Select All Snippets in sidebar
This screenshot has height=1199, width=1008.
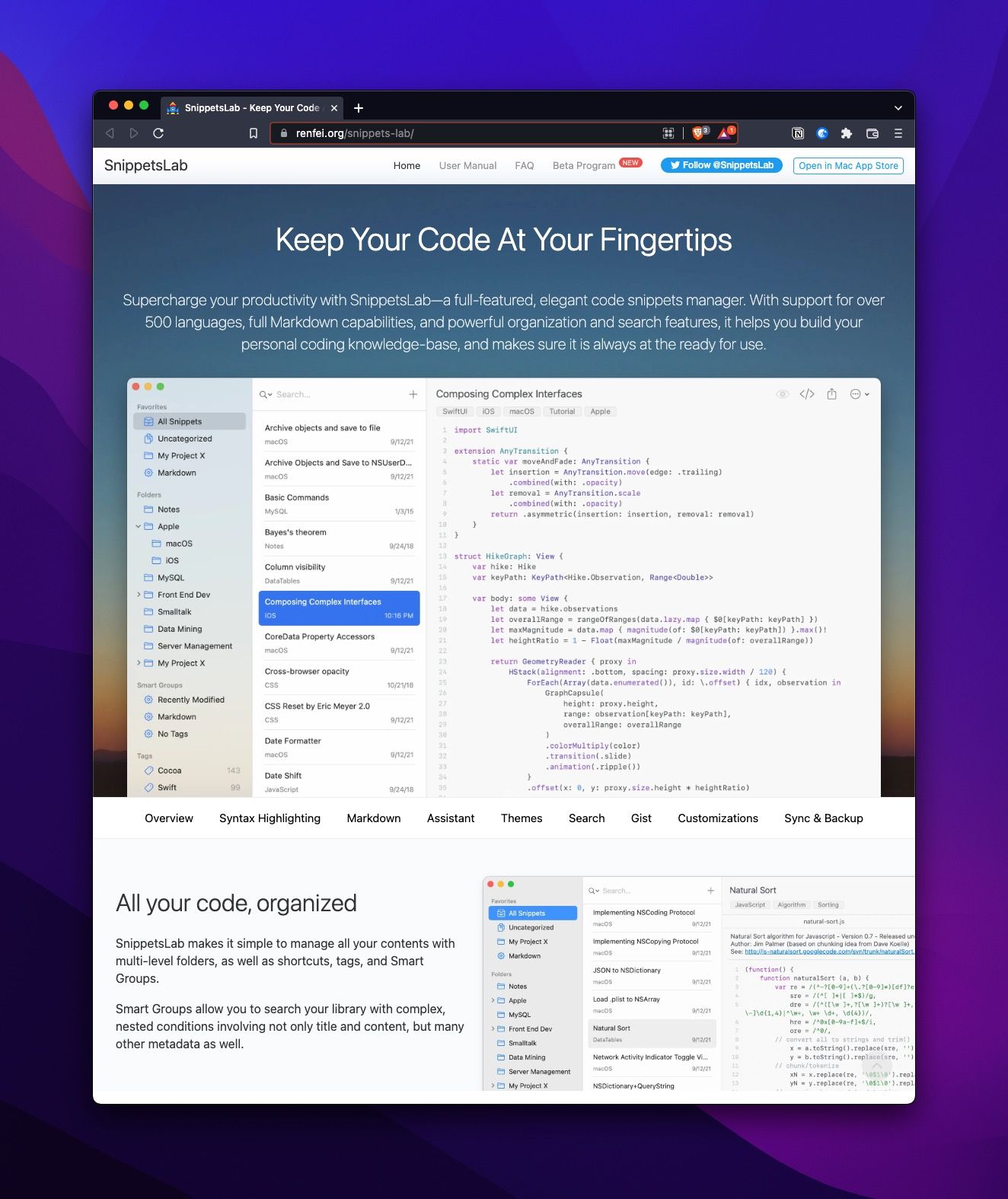190,422
